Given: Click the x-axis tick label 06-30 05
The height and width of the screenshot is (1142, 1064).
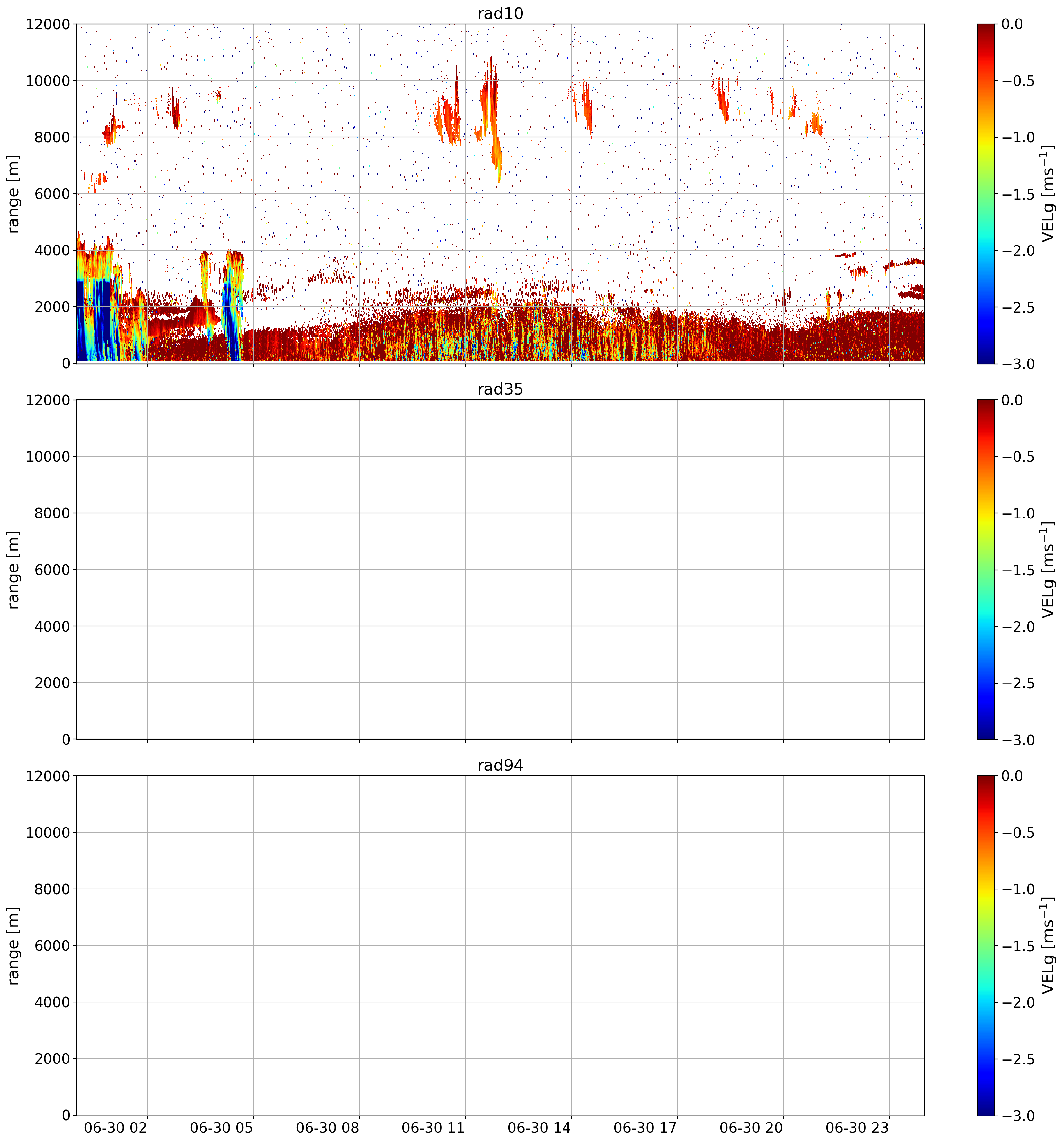Looking at the screenshot, I should tap(221, 1128).
